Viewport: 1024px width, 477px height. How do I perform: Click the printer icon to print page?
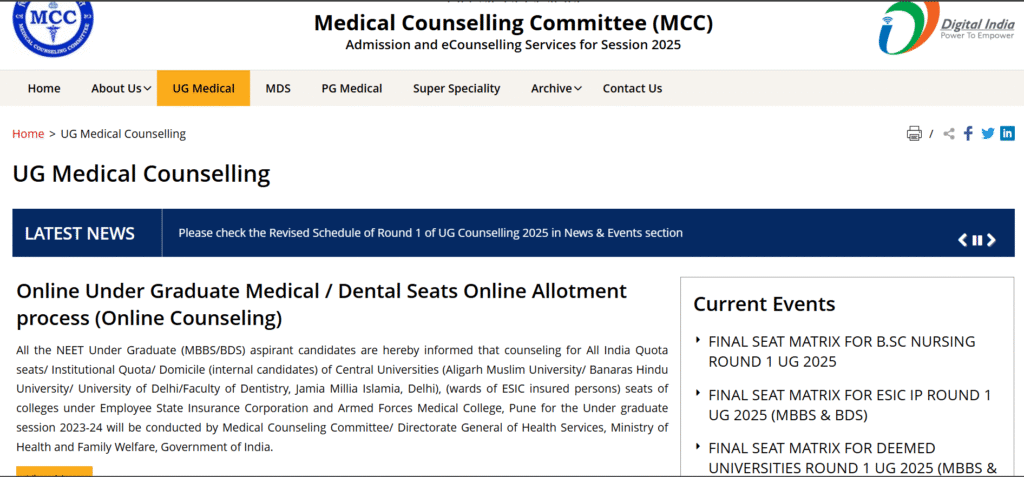914,134
